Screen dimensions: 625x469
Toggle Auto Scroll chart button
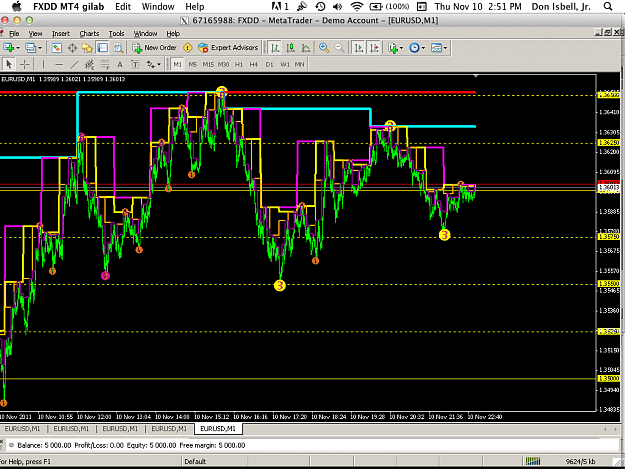pyautogui.click(x=359, y=48)
